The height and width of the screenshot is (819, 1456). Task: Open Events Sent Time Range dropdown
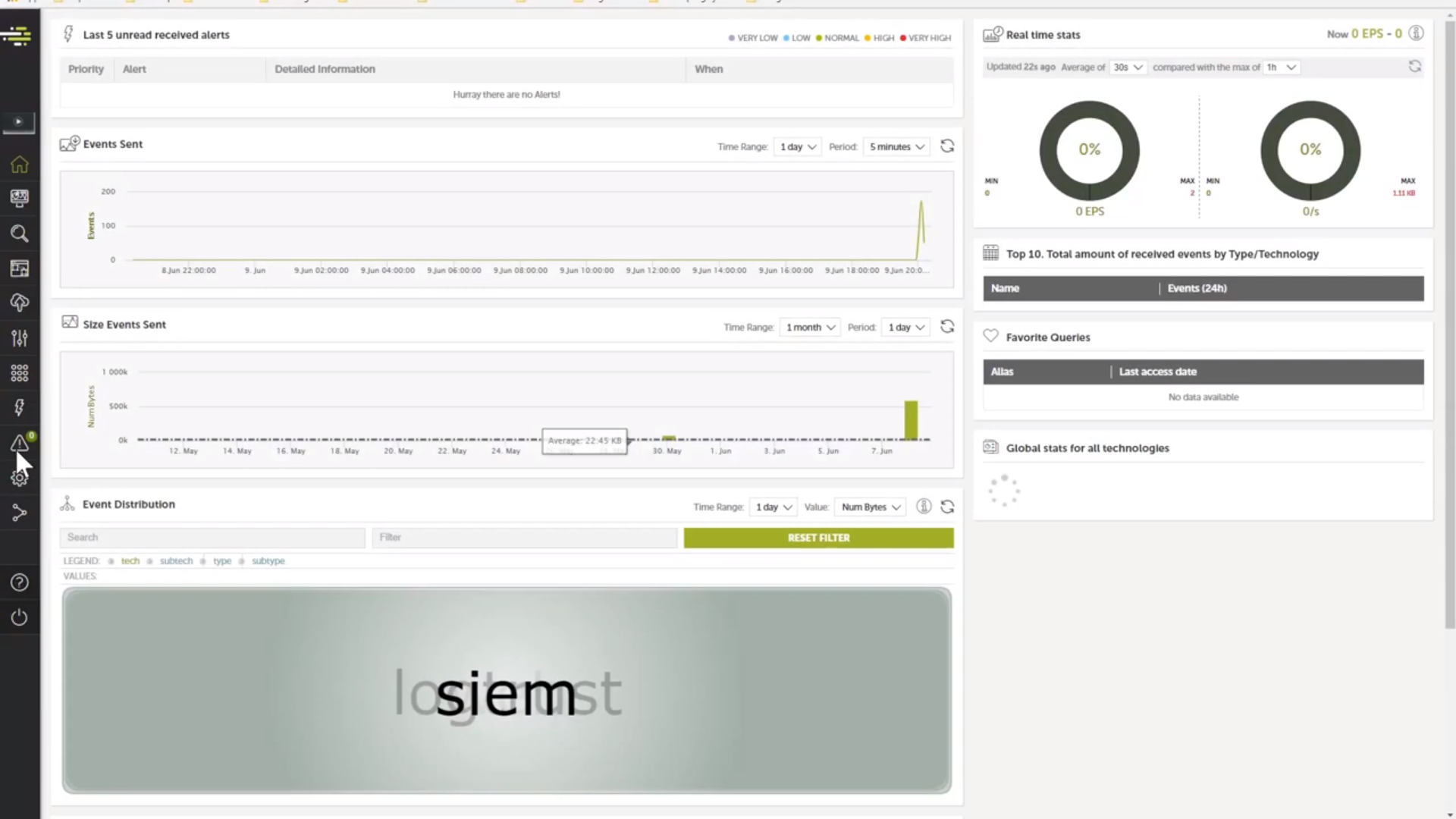tap(798, 147)
